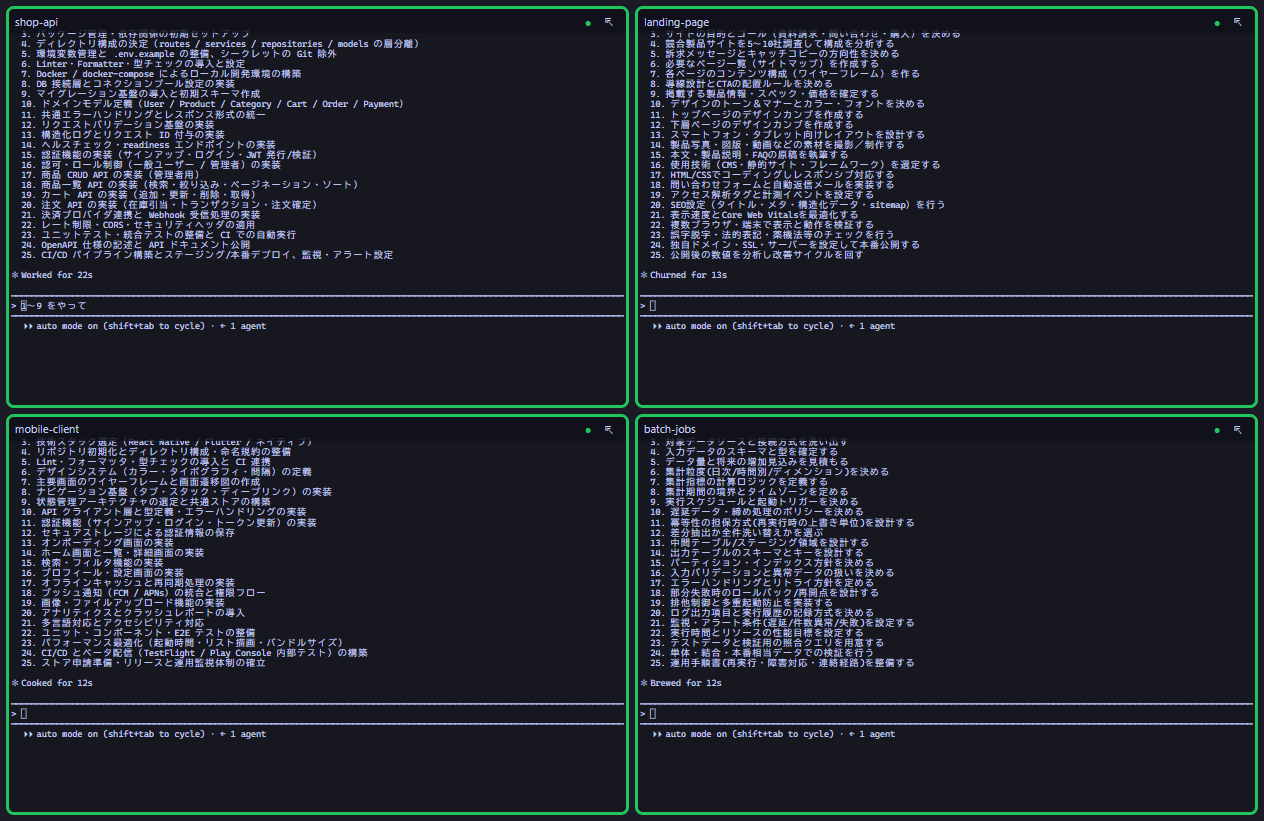
Task: Click shop-api line 7 'Docker / docker-compose'
Action: [x=161, y=74]
